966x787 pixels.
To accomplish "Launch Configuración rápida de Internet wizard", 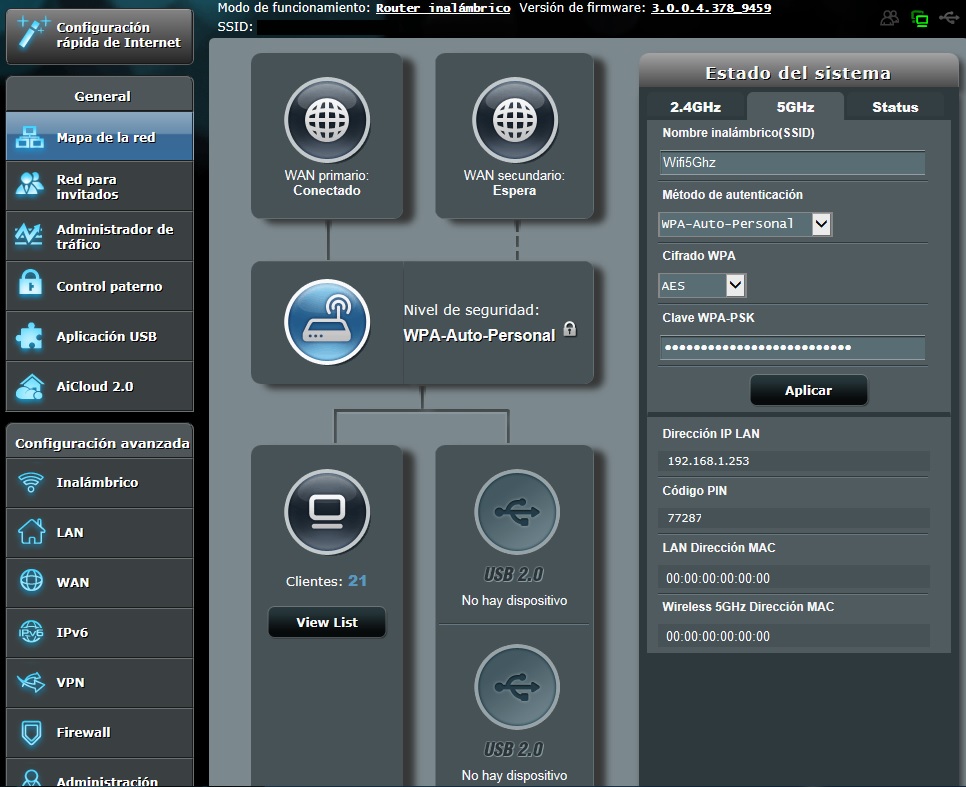I will coord(100,35).
